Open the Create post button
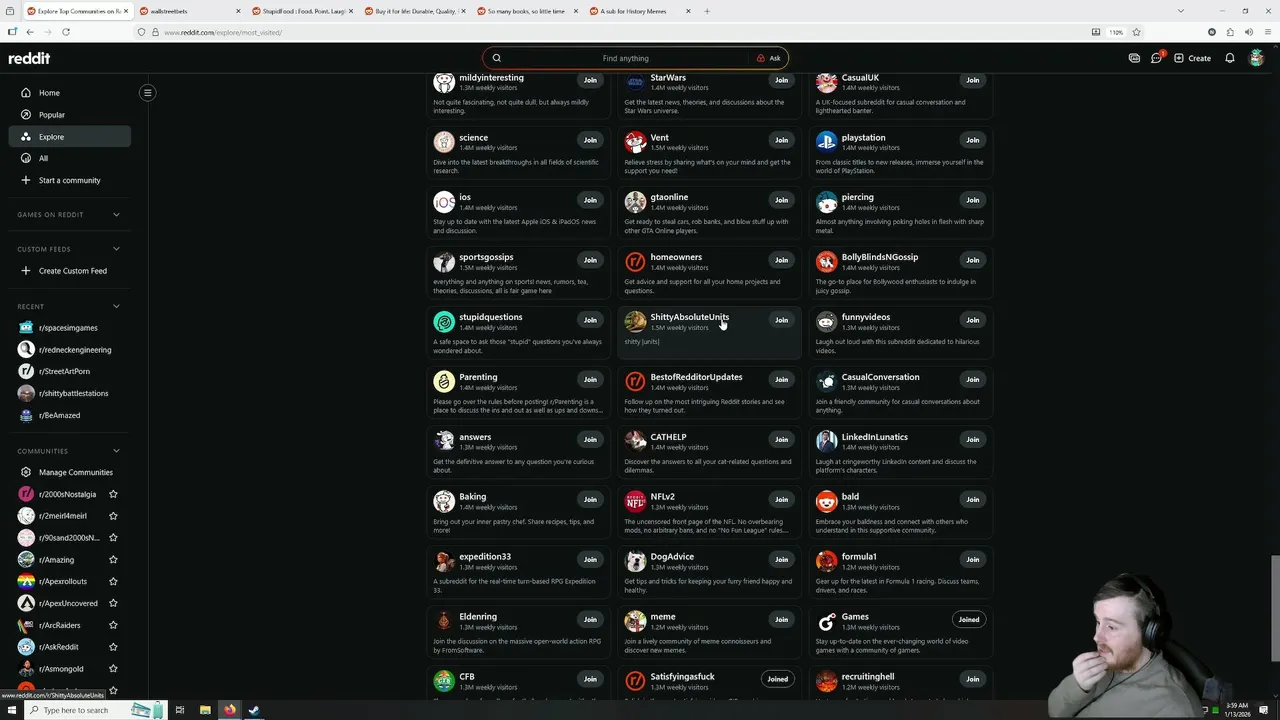This screenshot has height=720, width=1280. click(x=1192, y=58)
